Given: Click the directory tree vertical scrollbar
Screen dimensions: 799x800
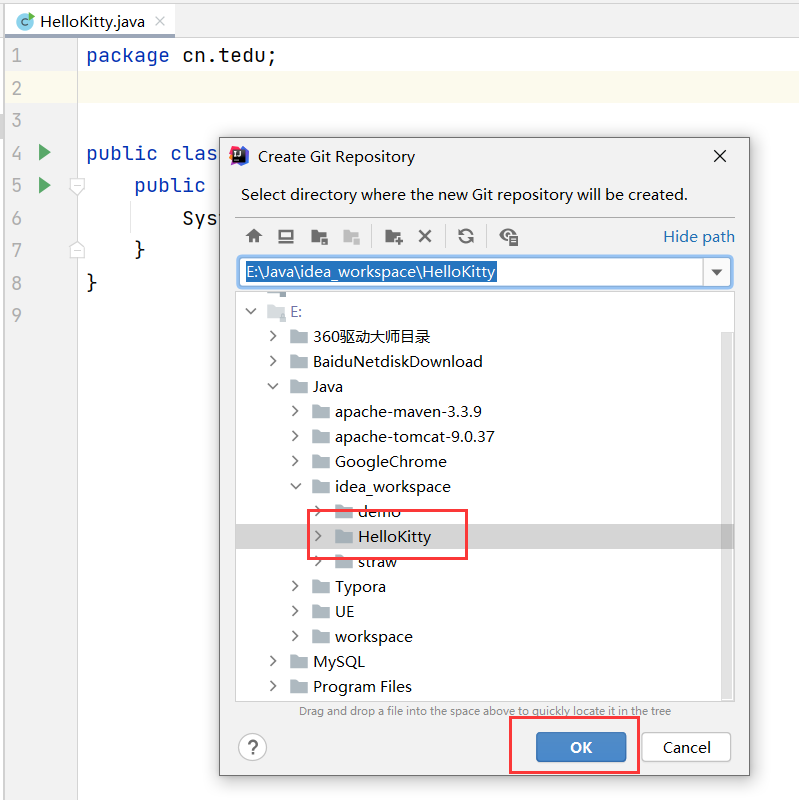Looking at the screenshot, I should coord(727,515).
